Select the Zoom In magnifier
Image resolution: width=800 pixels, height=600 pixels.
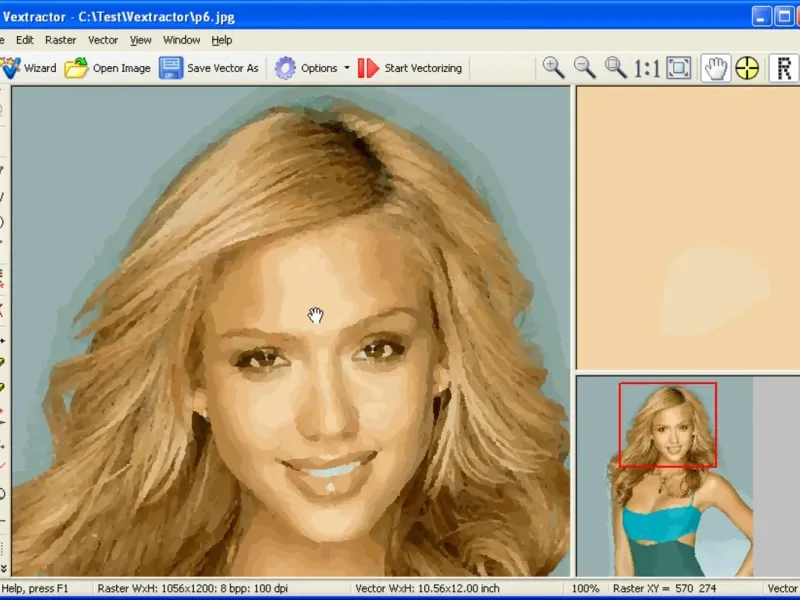click(554, 68)
